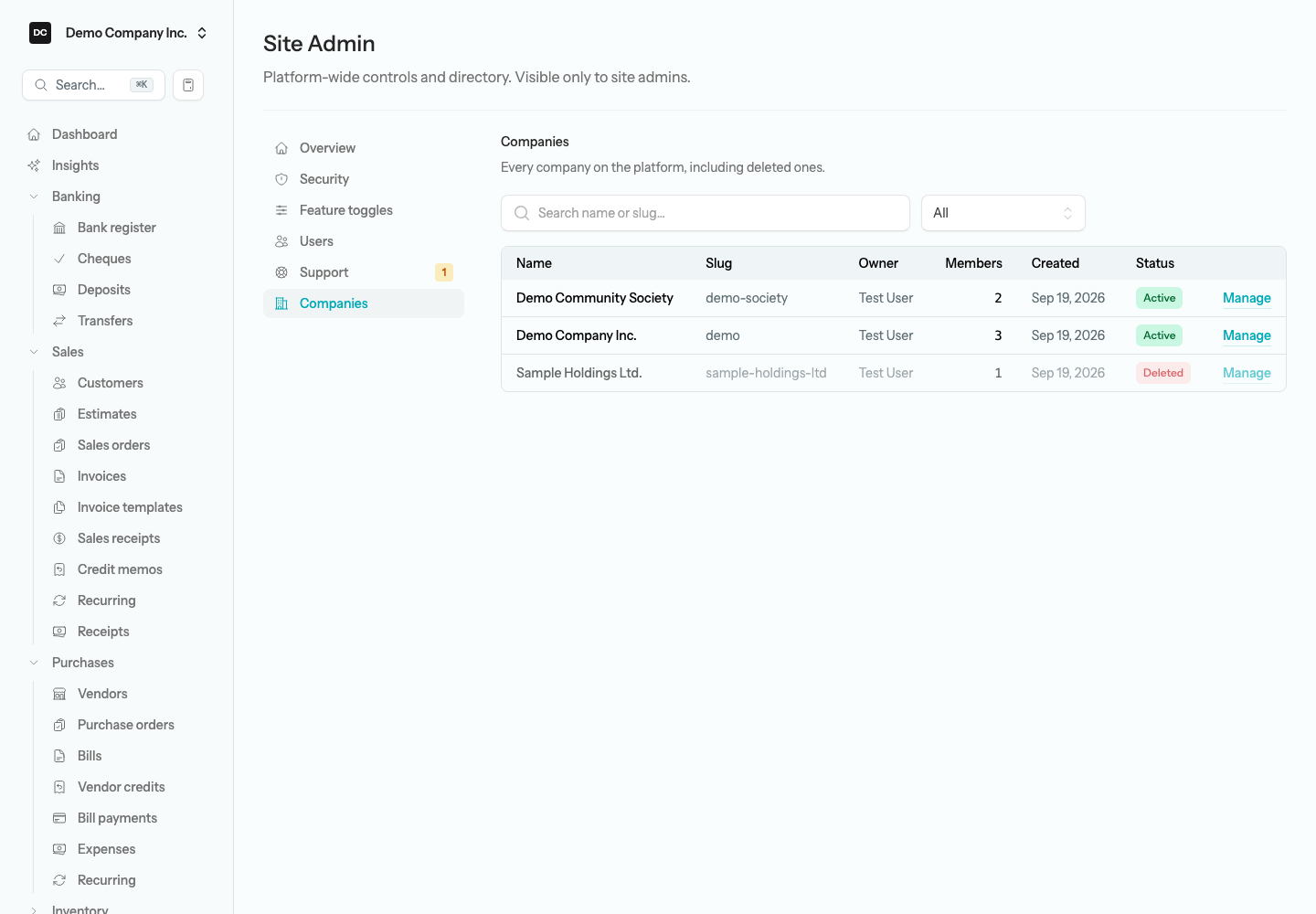Click the sample-holdings-ltd slug cell

point(766,373)
